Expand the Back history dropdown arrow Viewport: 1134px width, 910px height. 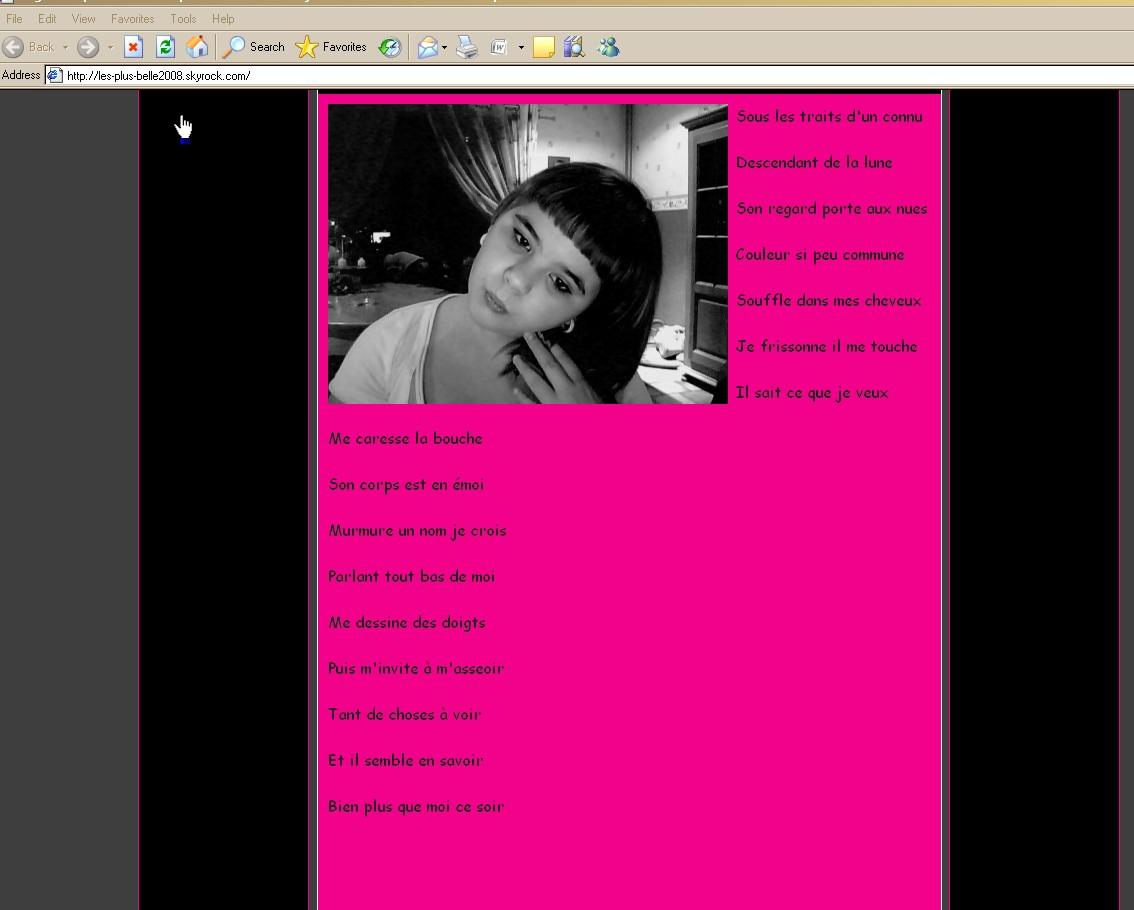point(65,48)
